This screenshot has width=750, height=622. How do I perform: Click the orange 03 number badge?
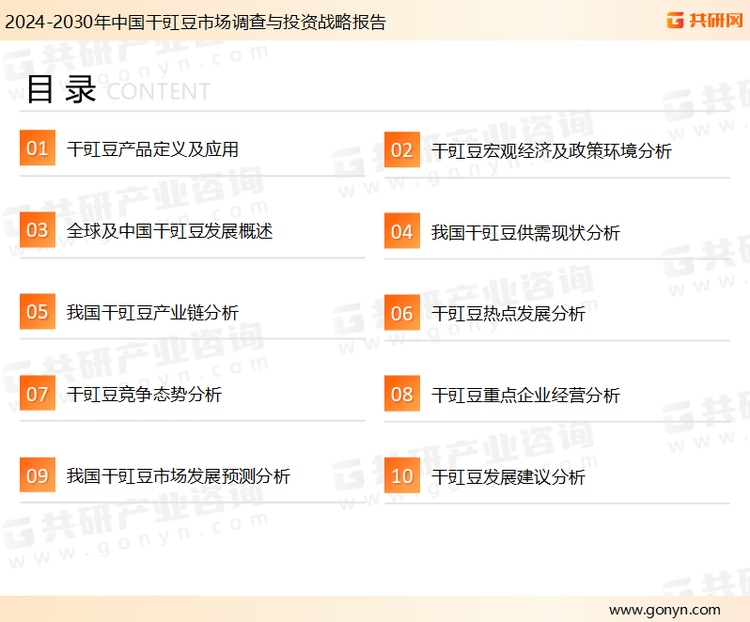(x=37, y=230)
